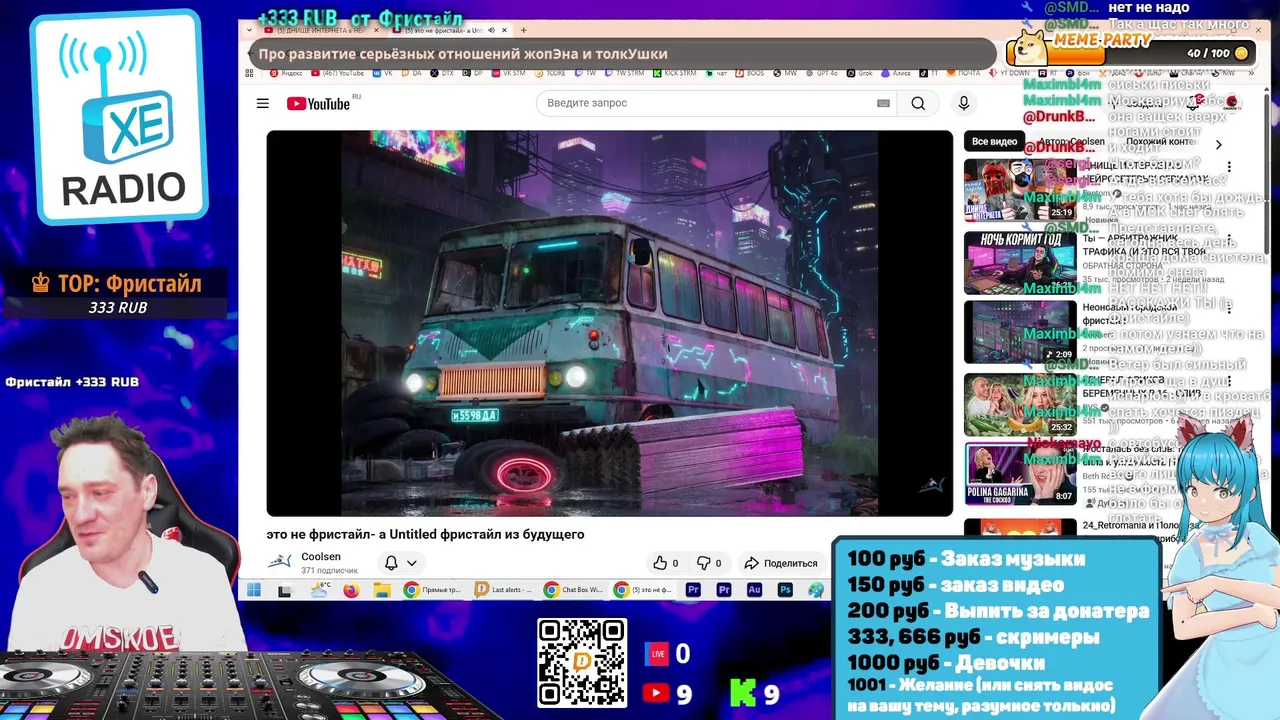Open File Explorer from the taskbar
1280x720 pixels.
point(382,590)
